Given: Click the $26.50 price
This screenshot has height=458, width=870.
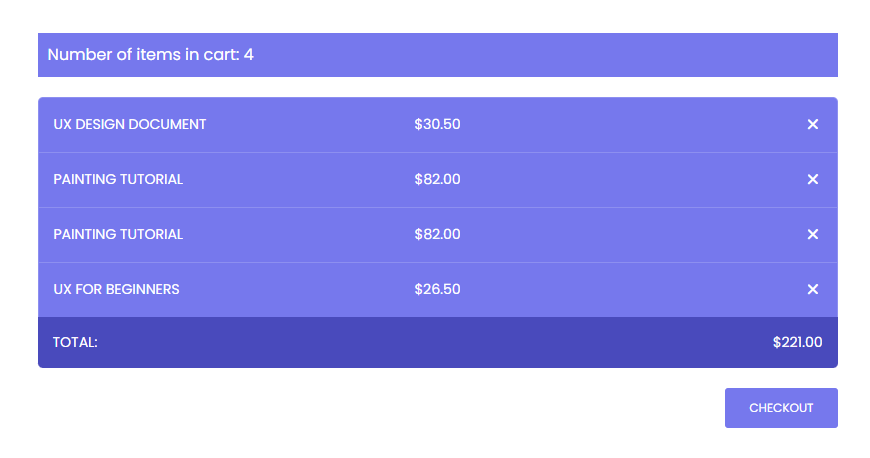Looking at the screenshot, I should coord(437,289).
